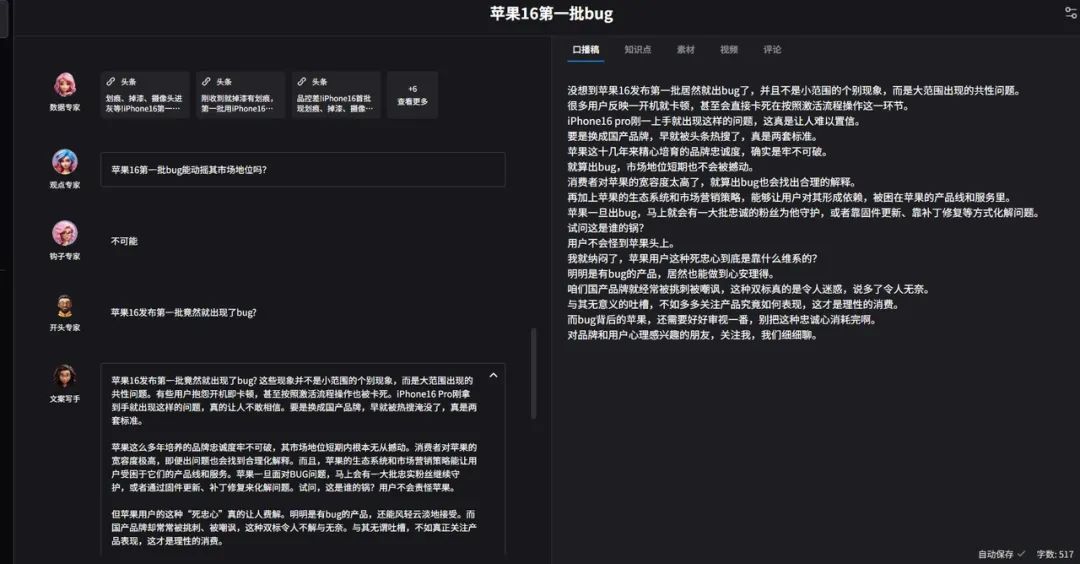Click the copywriter paragraph starting 但苹果用户的这种
Image resolution: width=1080 pixels, height=564 pixels.
click(294, 528)
